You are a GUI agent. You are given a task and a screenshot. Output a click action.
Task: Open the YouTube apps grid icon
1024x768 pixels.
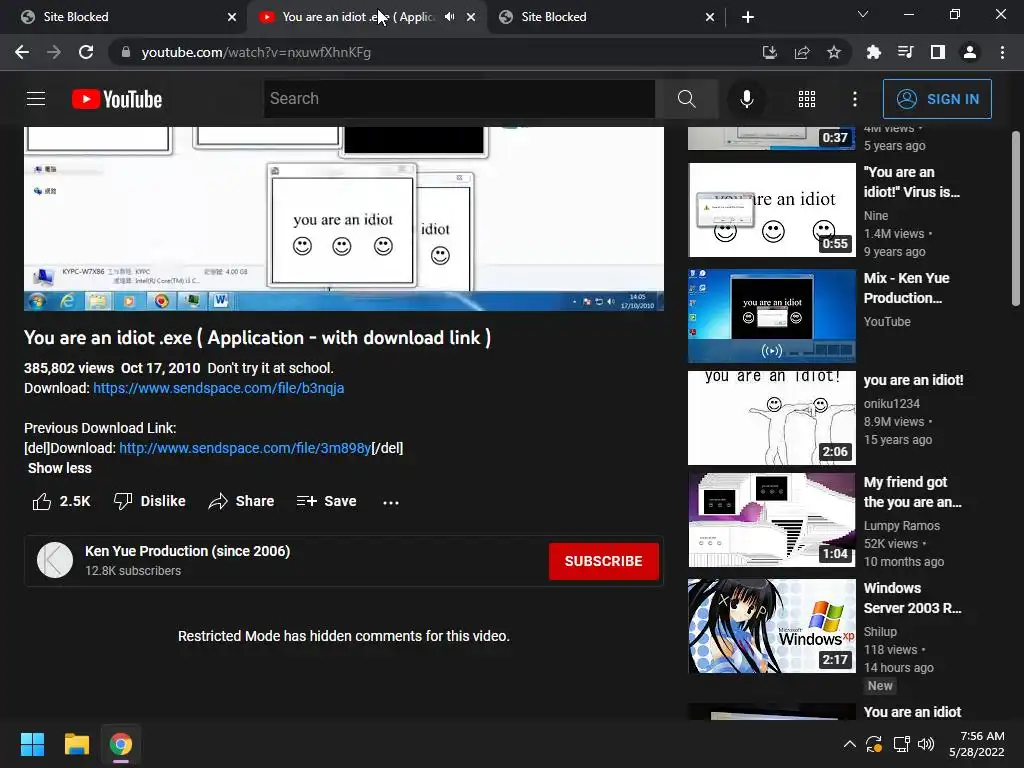tap(807, 99)
